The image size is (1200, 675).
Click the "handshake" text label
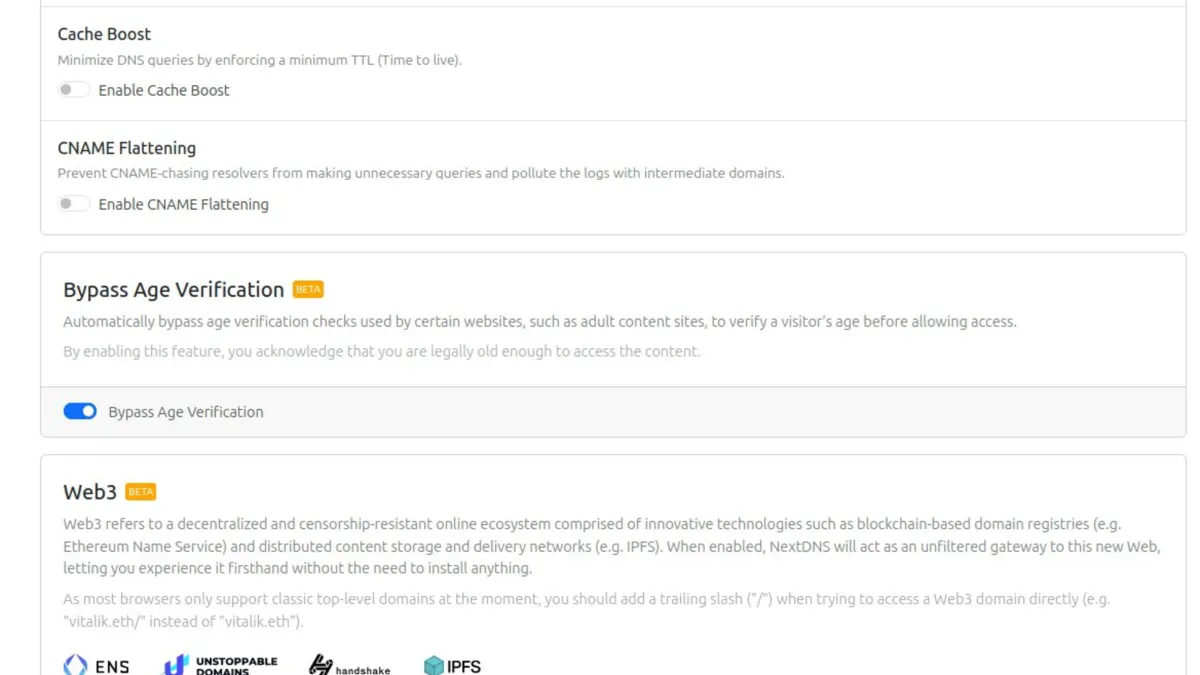[x=363, y=669]
